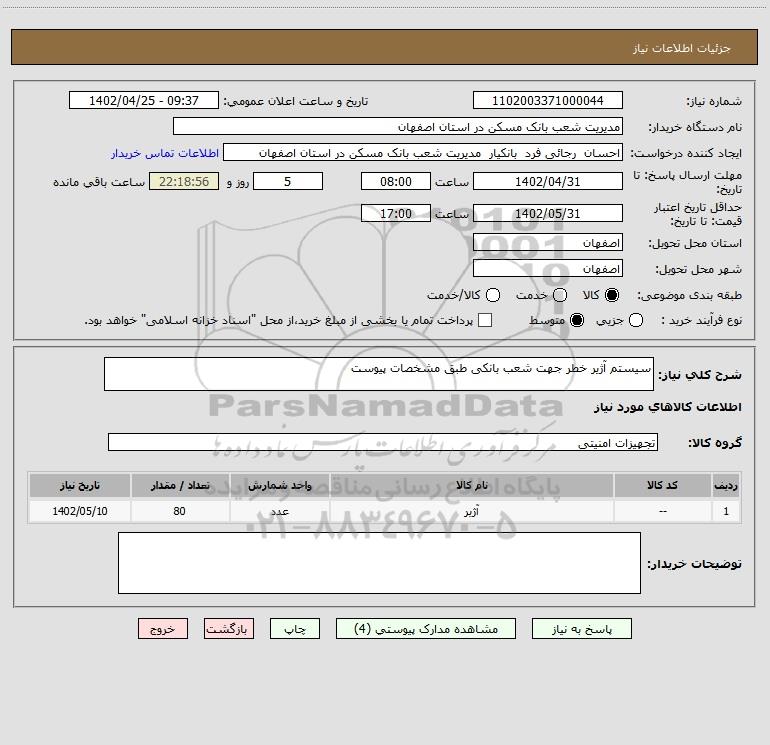This screenshot has height=745, width=770.
Task: Select the کالا/خدمت radio option
Action: pyautogui.click(x=493, y=295)
